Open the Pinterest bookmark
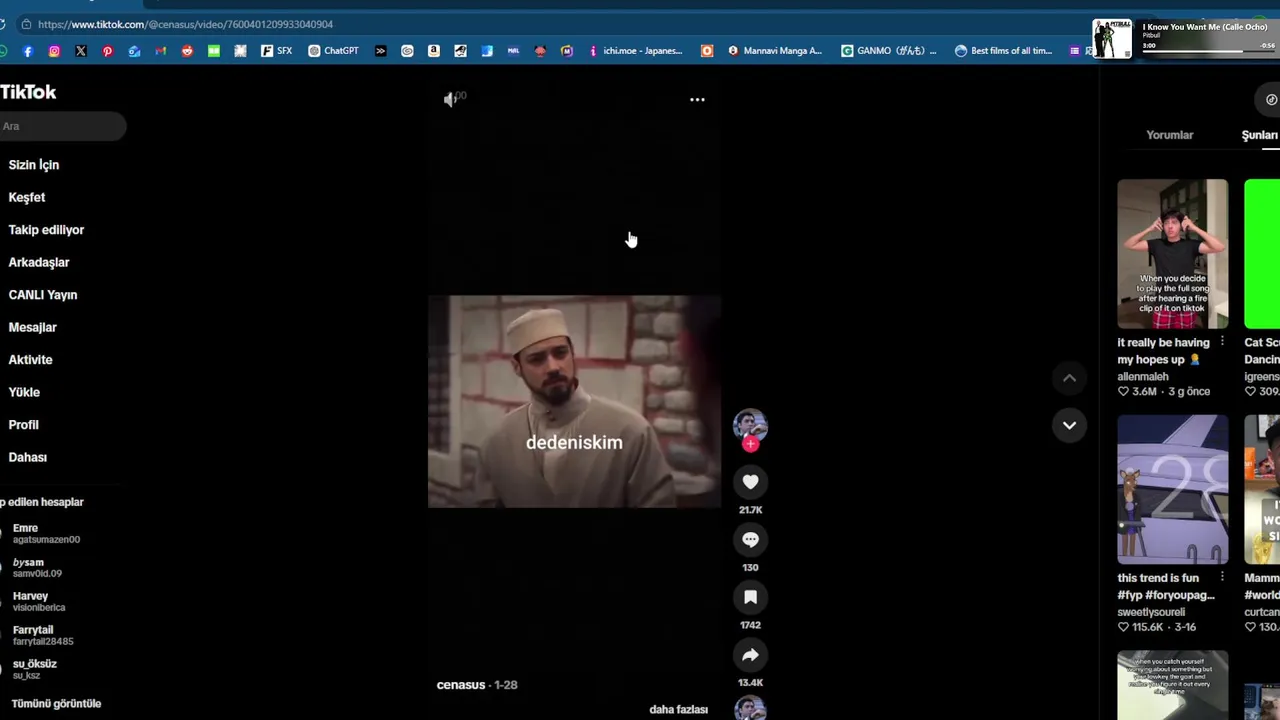Image resolution: width=1280 pixels, height=720 pixels. [108, 51]
